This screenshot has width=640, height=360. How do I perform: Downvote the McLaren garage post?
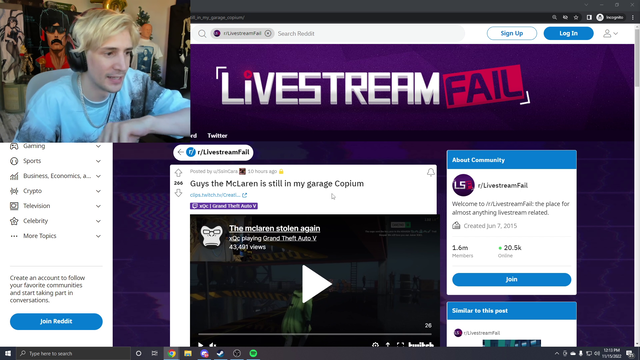pyautogui.click(x=178, y=193)
